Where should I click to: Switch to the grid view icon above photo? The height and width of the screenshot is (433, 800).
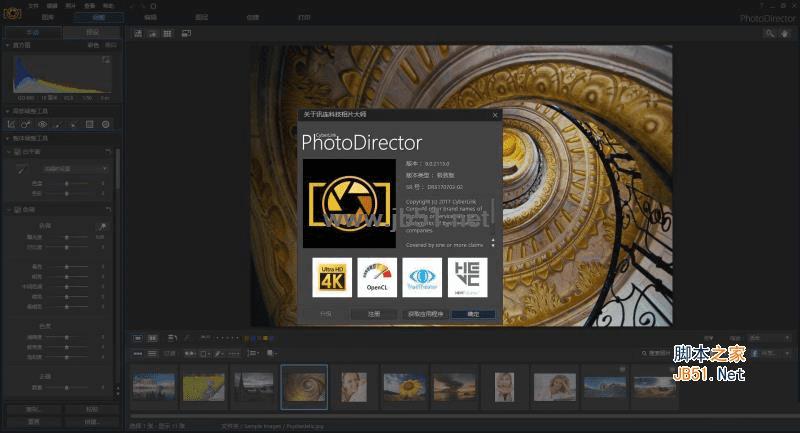coord(167,34)
